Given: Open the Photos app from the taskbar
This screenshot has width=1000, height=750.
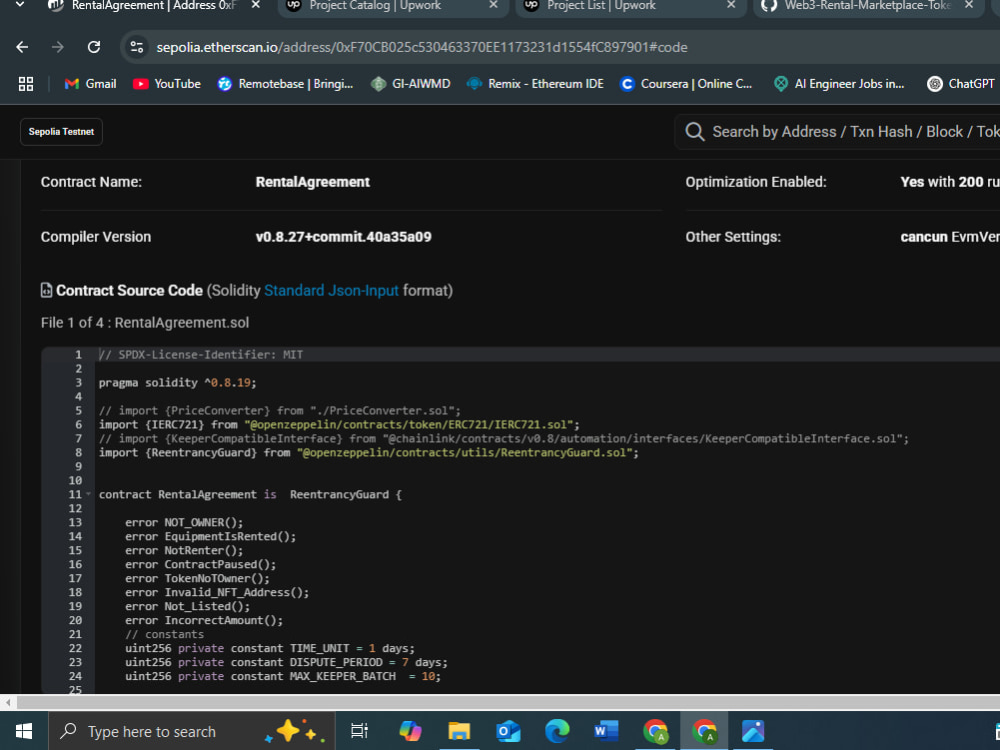Looking at the screenshot, I should pos(753,731).
